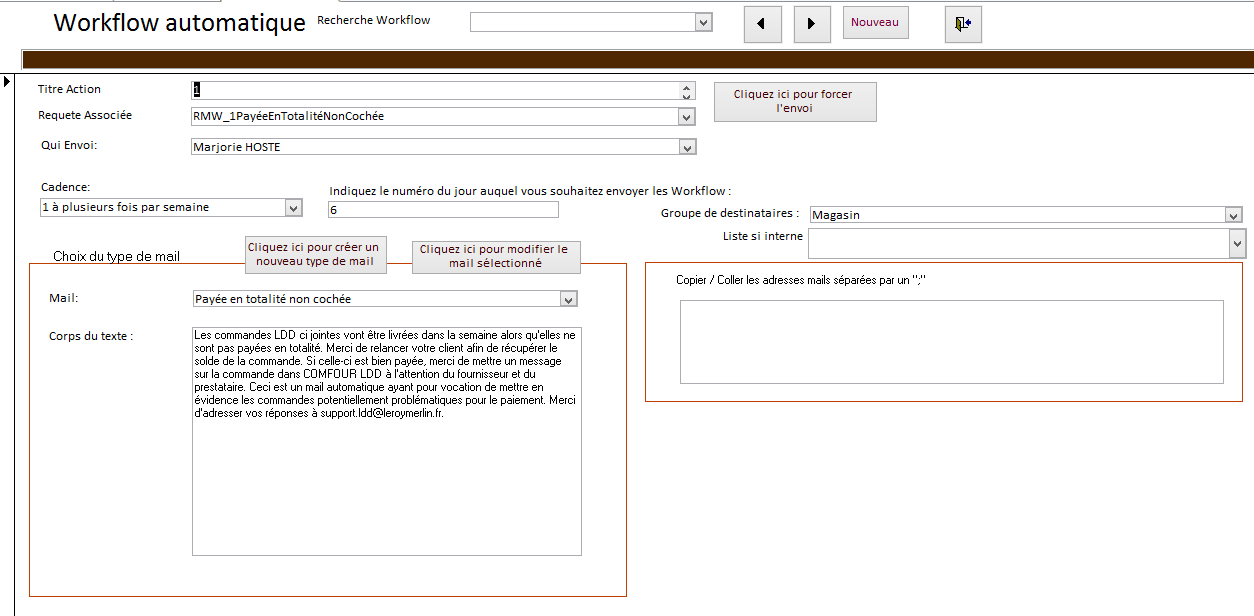Click the 'Indiquez le numéro du jour' instruction text
Image resolution: width=1254 pixels, height=616 pixels.
click(x=530, y=191)
